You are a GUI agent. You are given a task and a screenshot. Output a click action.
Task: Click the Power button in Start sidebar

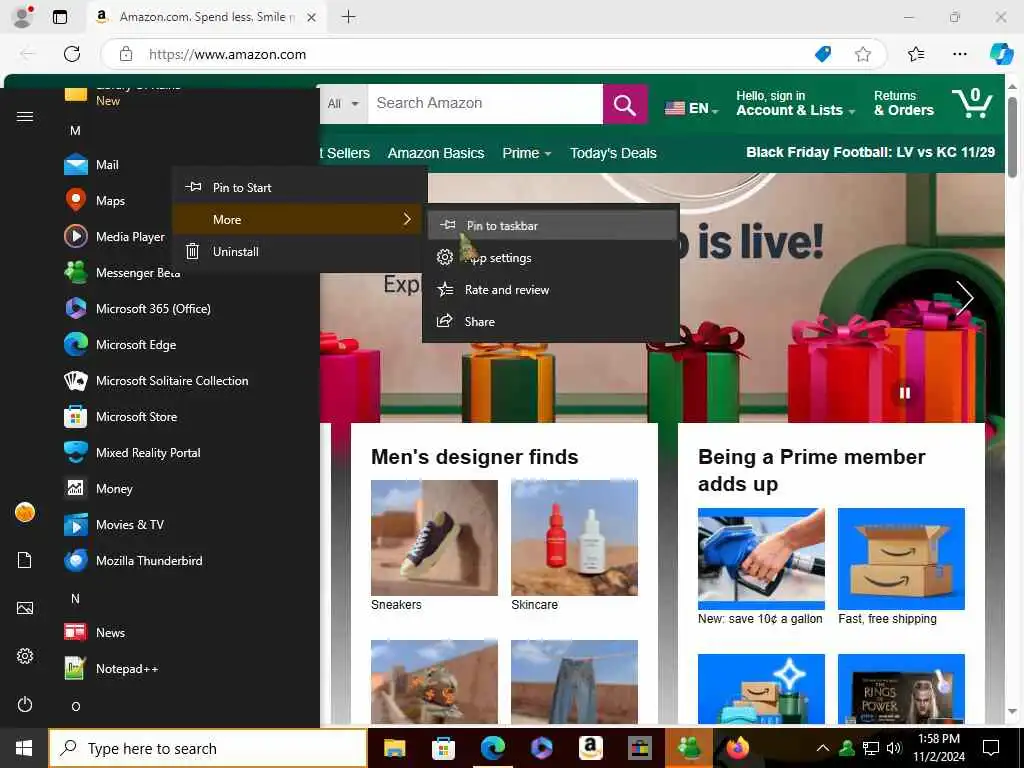pos(25,704)
